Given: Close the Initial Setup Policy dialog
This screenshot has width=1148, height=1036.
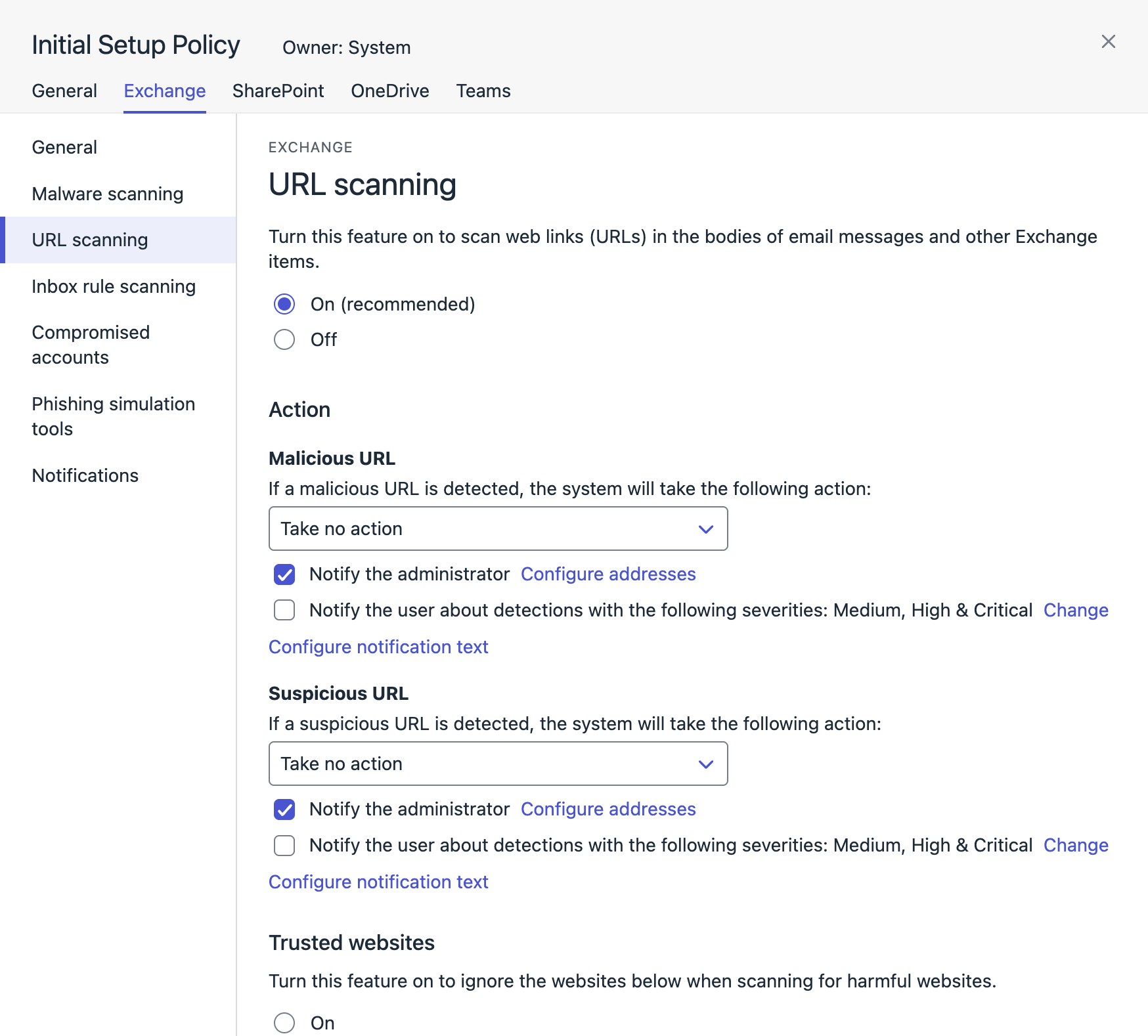Looking at the screenshot, I should (x=1108, y=42).
